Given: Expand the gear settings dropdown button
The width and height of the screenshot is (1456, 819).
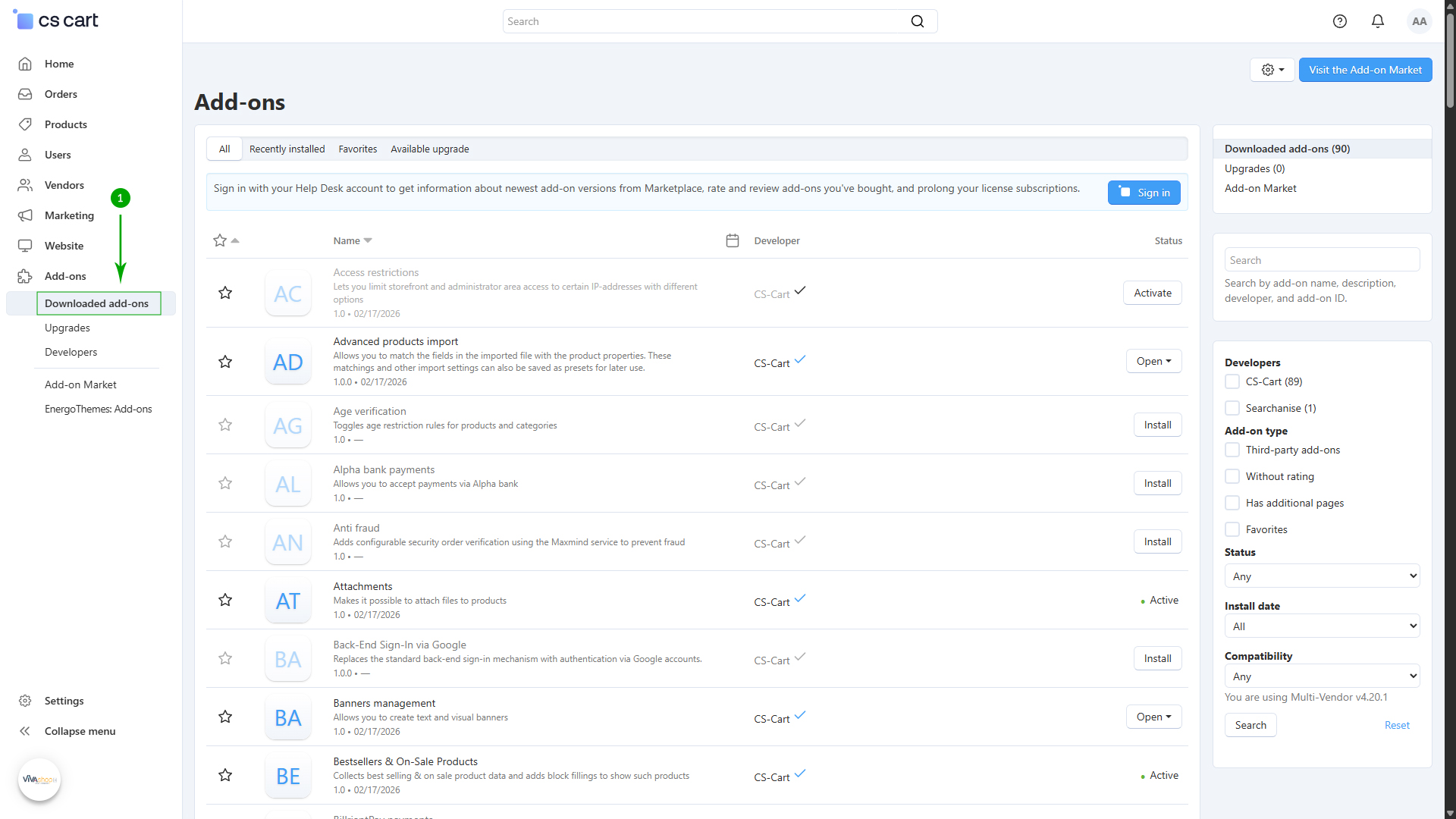Looking at the screenshot, I should click(1272, 70).
